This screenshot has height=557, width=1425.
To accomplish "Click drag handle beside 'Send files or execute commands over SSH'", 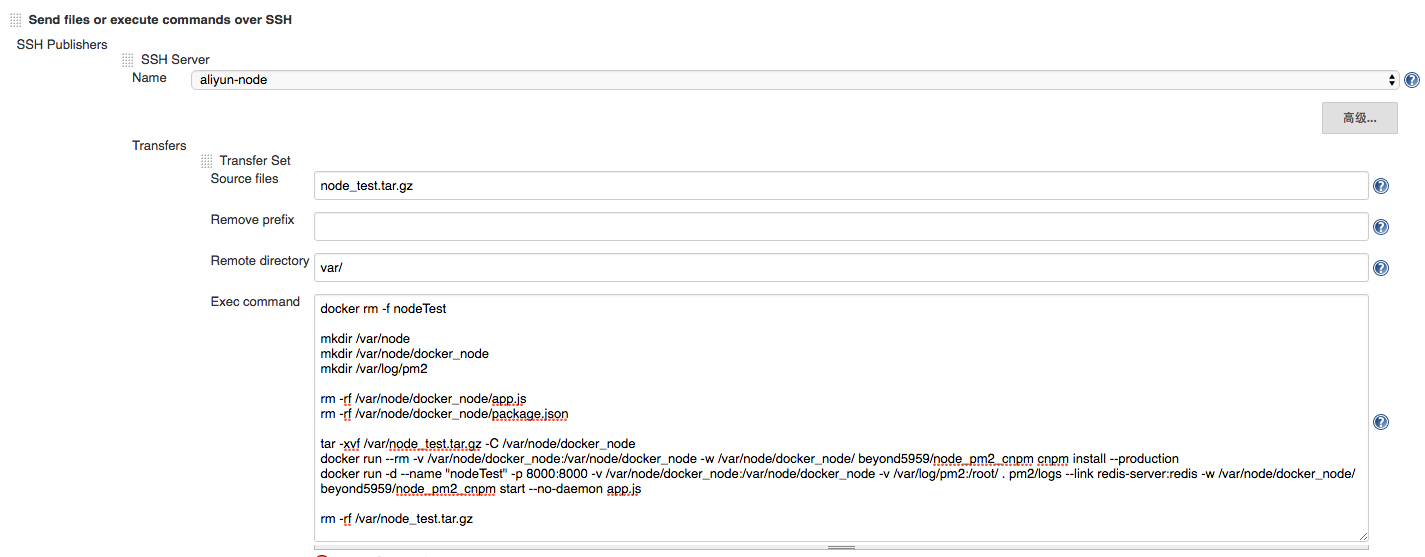I will [15, 20].
